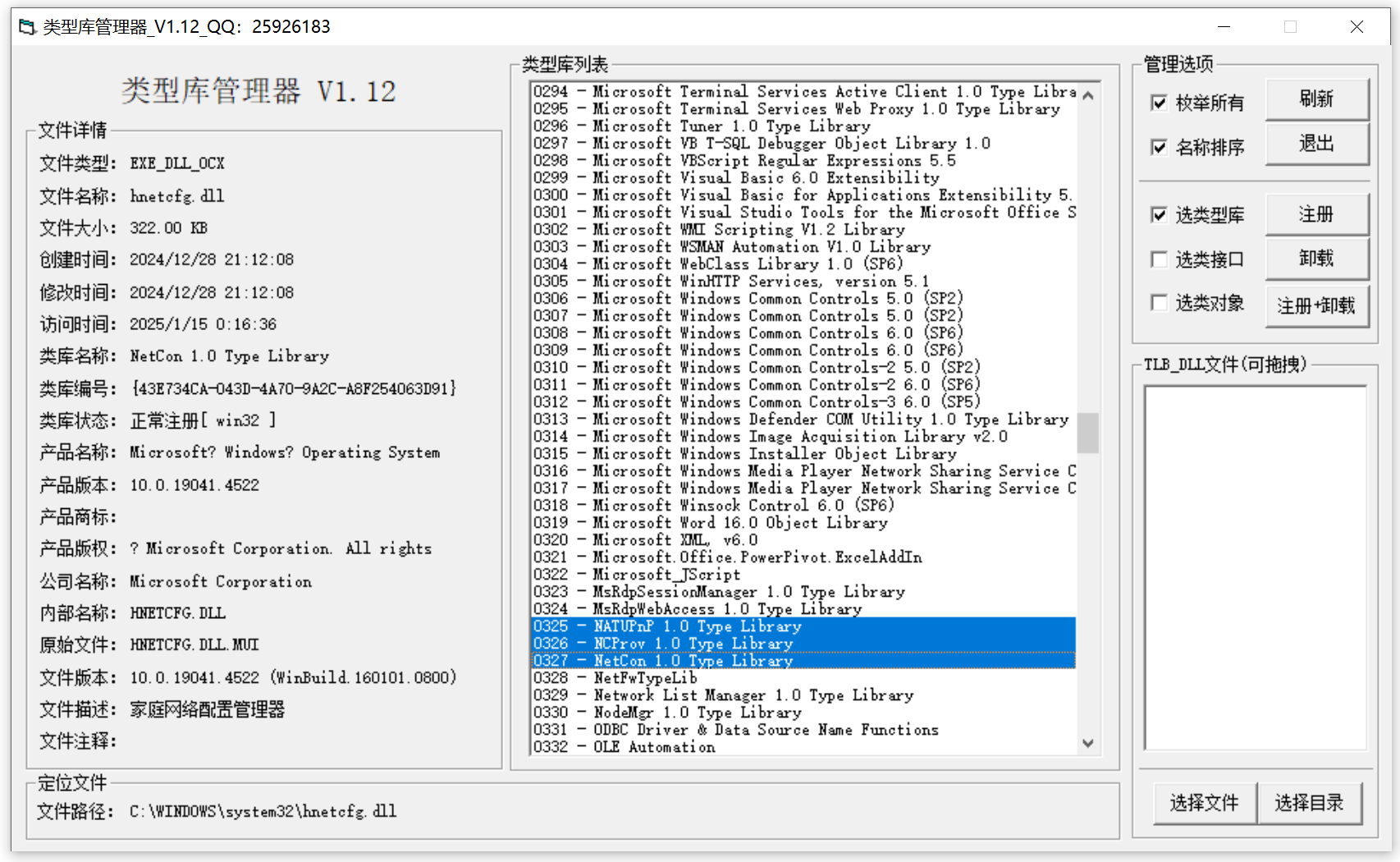Click inside the TLB_DLL file drop box
This screenshot has width=1400, height=862.
click(x=1255, y=567)
